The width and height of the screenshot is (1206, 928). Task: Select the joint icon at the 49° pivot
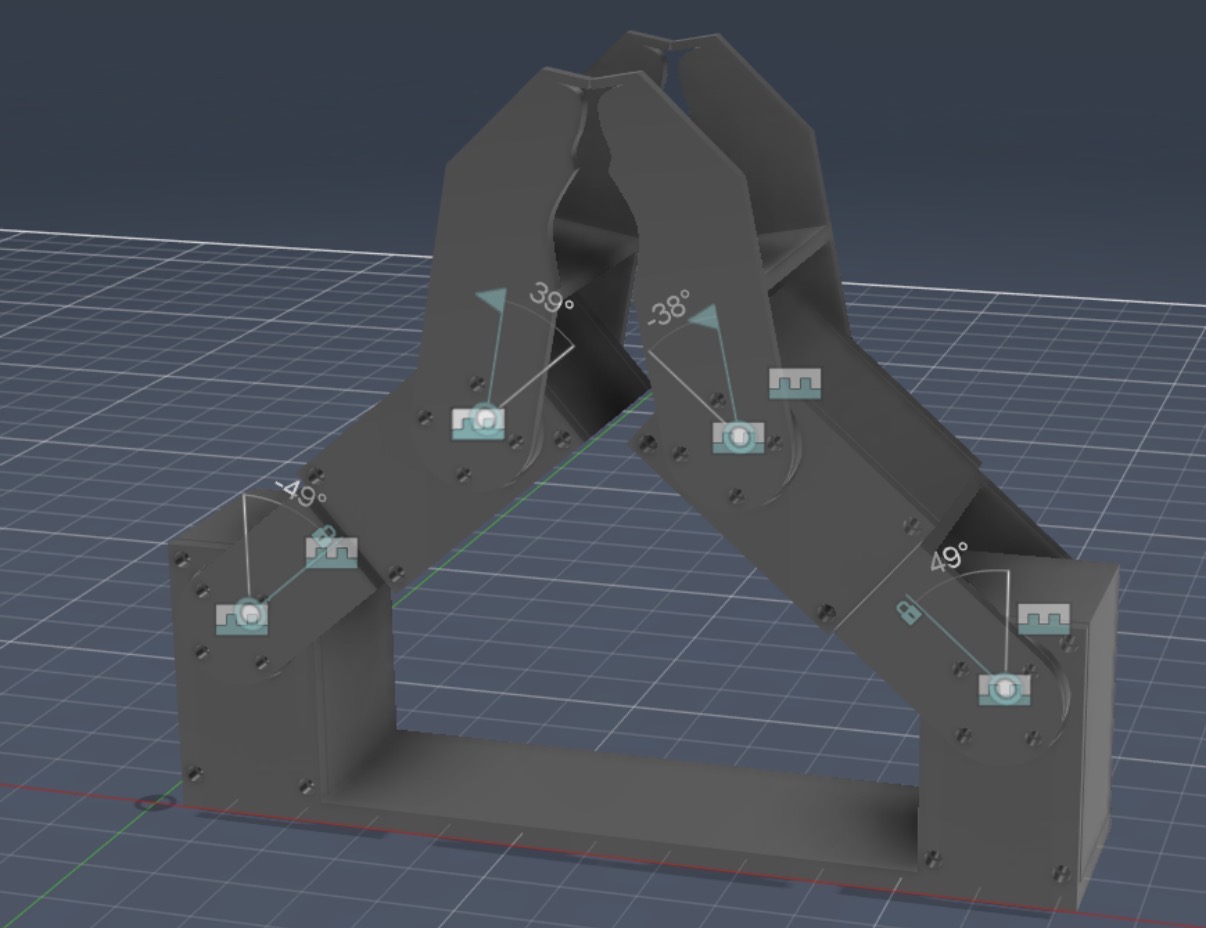coord(1004,688)
